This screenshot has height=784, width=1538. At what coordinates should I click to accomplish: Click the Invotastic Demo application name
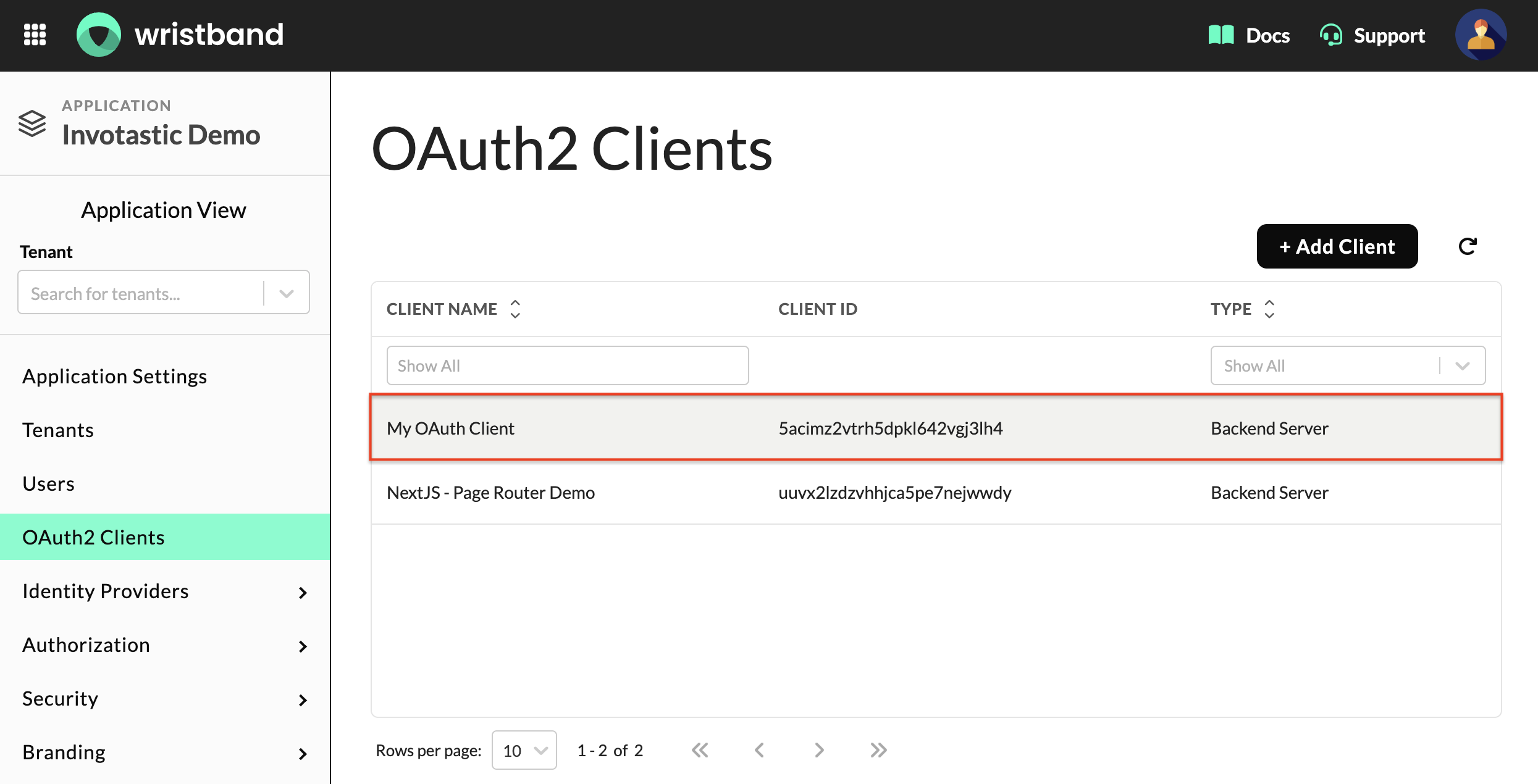[161, 135]
